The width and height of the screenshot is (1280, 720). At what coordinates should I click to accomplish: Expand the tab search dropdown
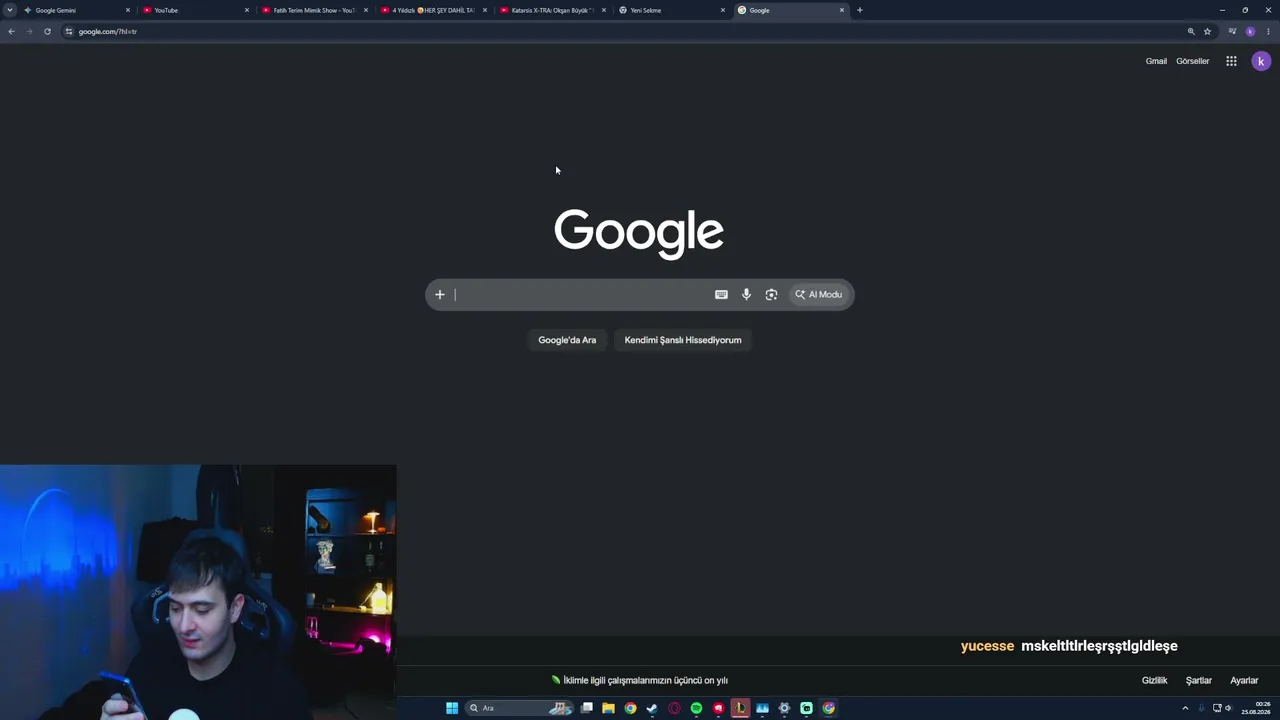coord(10,10)
